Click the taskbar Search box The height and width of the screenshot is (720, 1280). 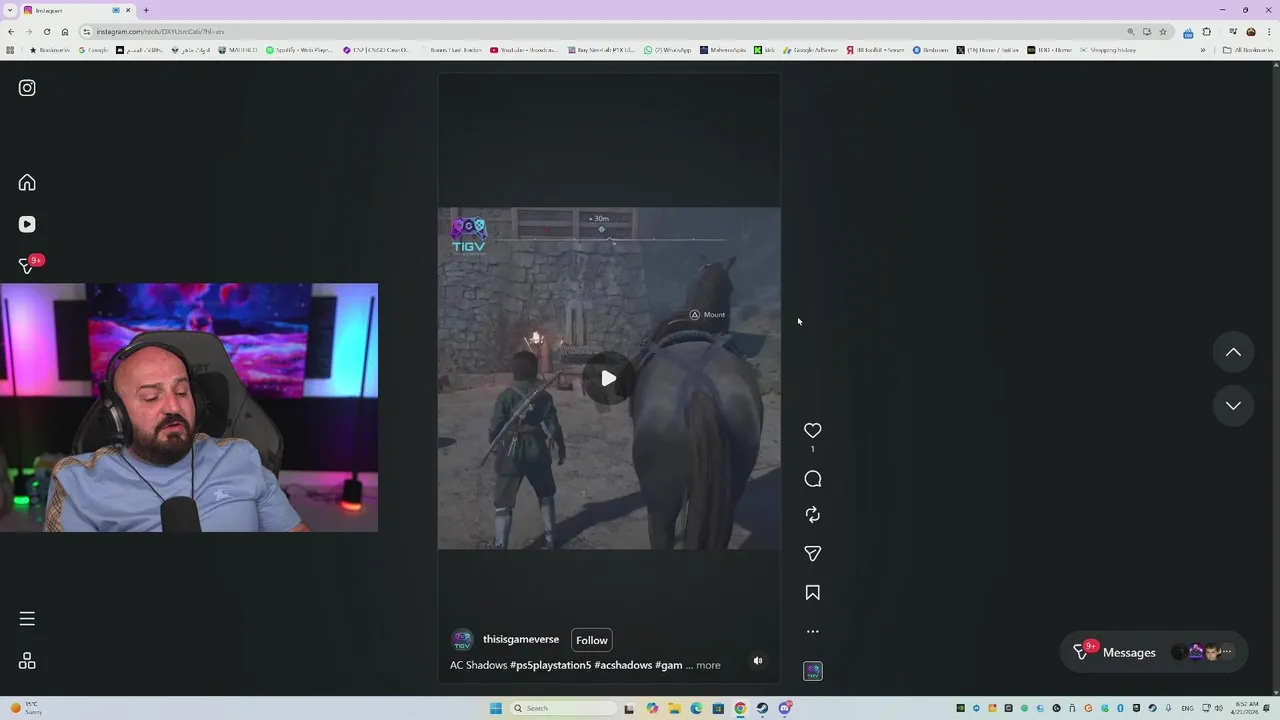[x=562, y=708]
